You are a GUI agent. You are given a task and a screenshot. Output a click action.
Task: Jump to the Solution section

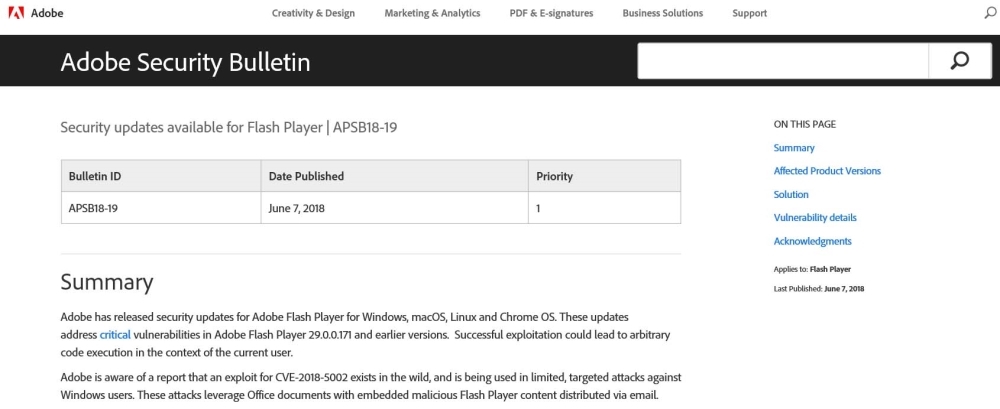click(x=791, y=194)
